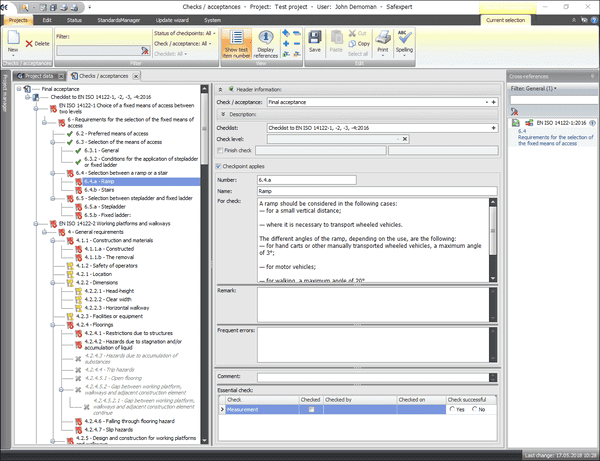Enable the Finish check checkbox
The image size is (600, 461).
coord(220,150)
